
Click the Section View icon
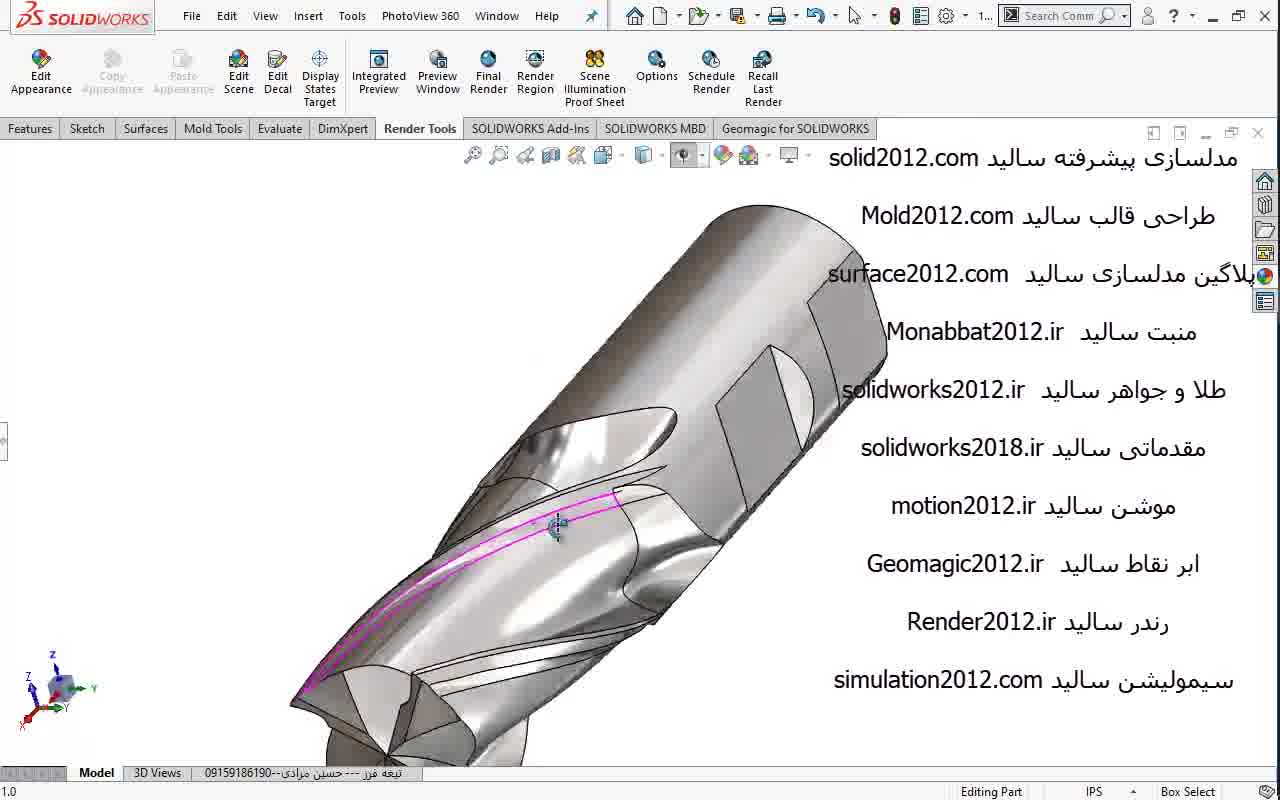[551, 155]
